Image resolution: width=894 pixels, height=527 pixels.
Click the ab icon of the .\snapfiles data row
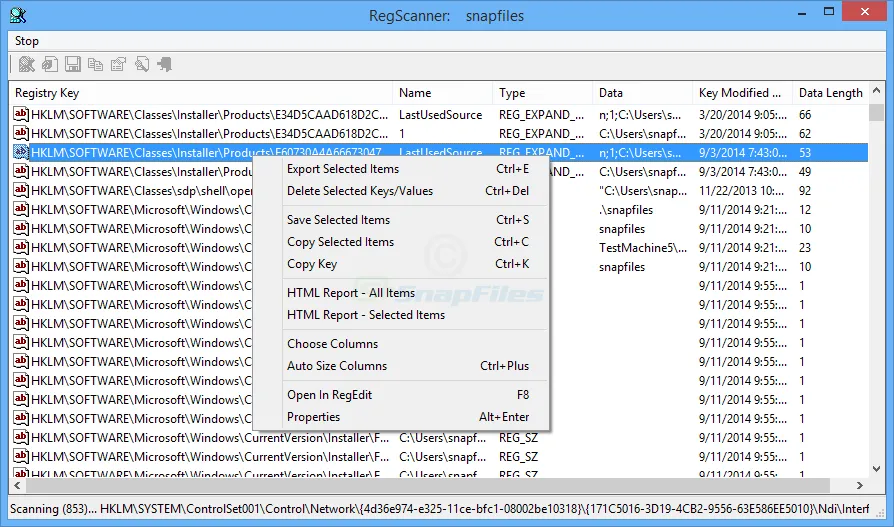click(x=21, y=209)
